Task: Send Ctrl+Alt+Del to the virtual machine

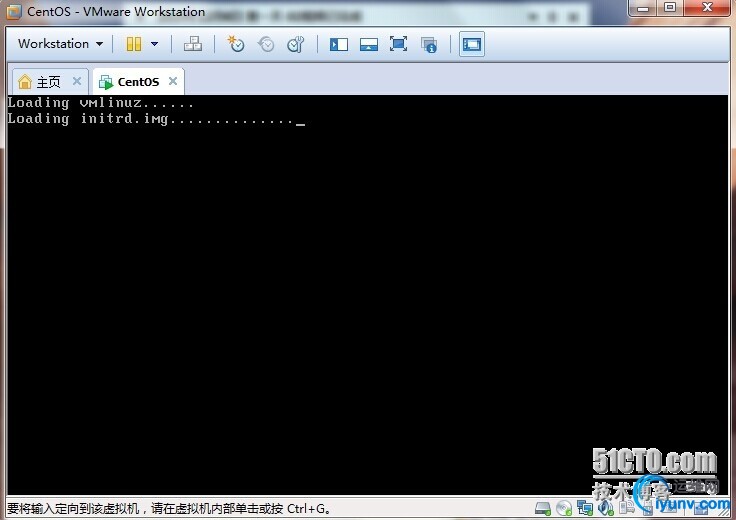Action: [x=193, y=44]
